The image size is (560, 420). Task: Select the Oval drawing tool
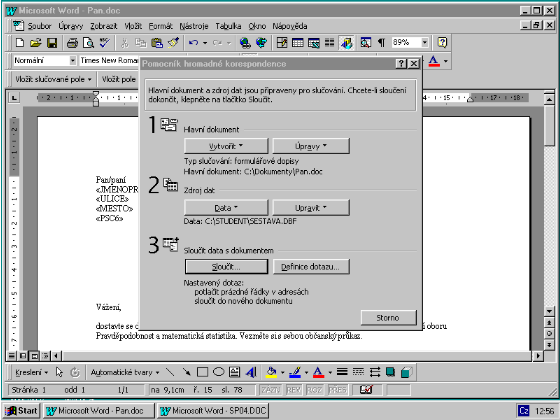pyautogui.click(x=218, y=372)
